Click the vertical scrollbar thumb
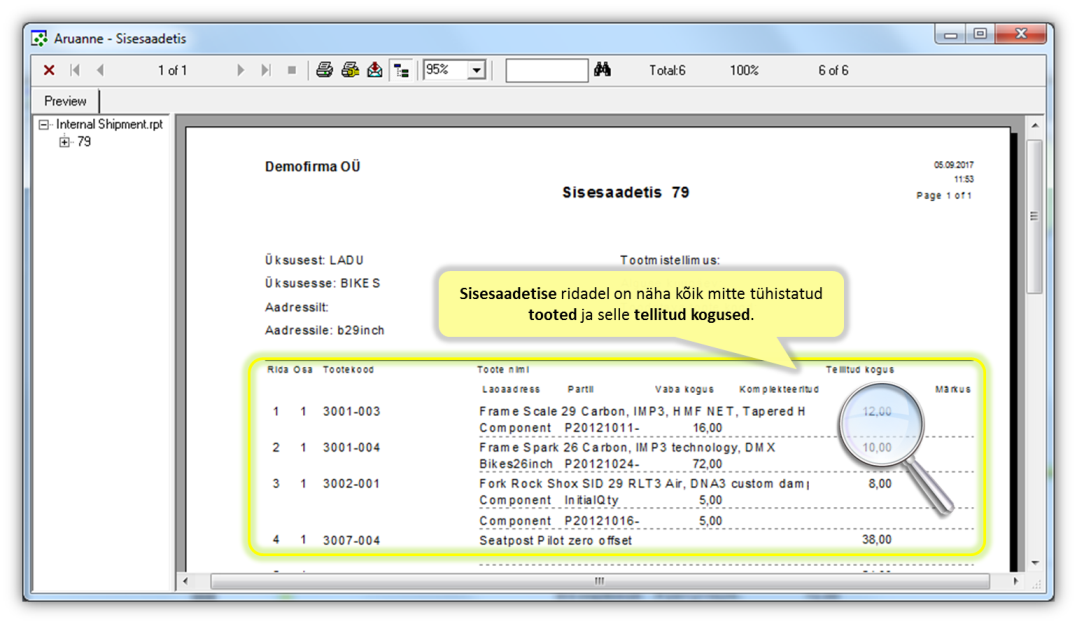Screen dimensions: 1077x624 click(x=1034, y=216)
